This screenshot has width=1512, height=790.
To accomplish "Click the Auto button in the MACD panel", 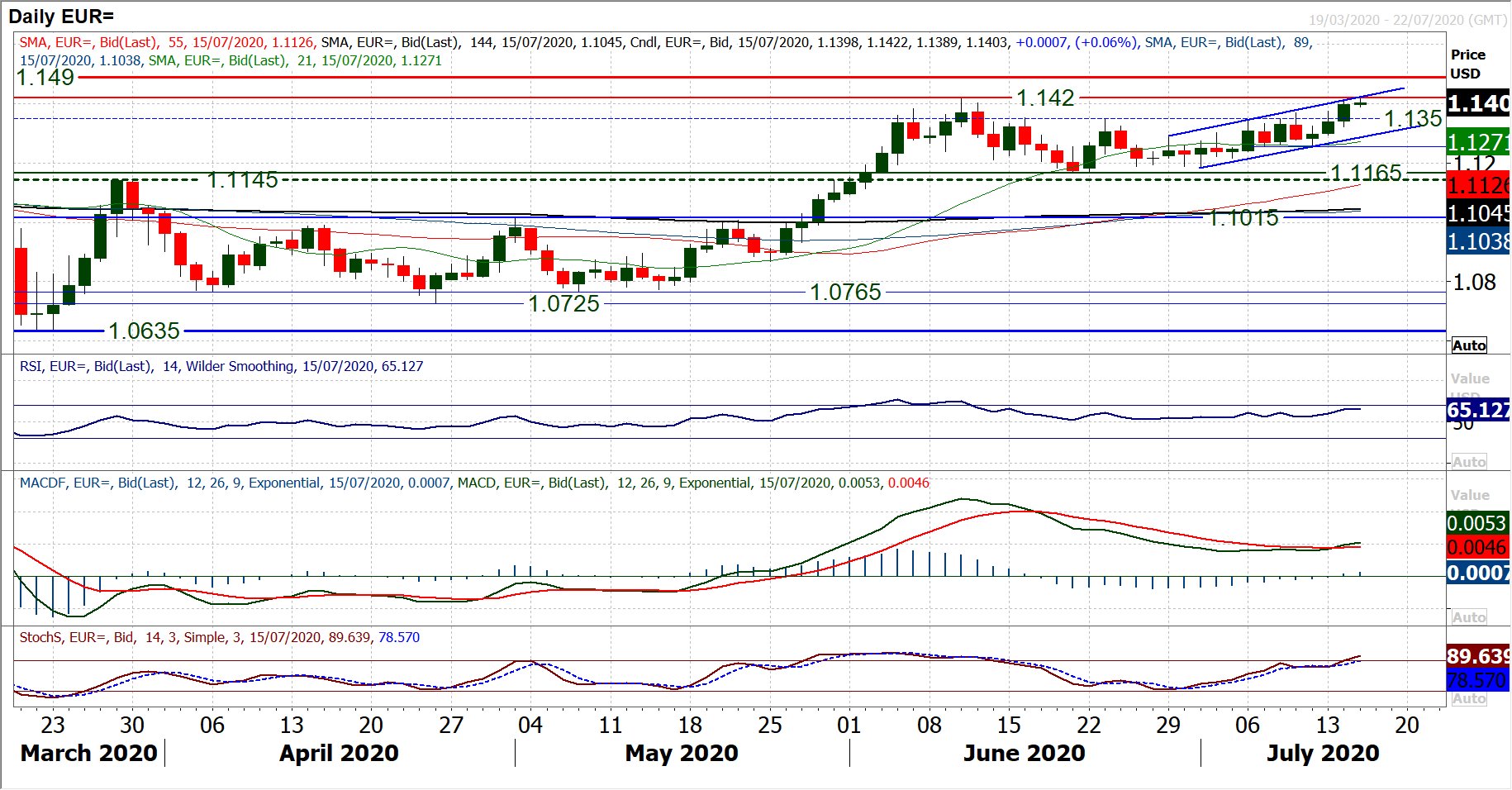I will pos(1468,617).
